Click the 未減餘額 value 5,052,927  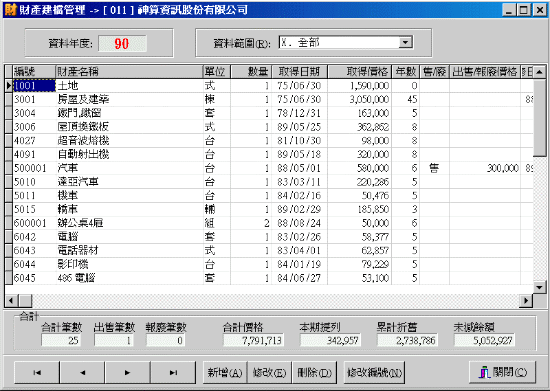click(484, 340)
